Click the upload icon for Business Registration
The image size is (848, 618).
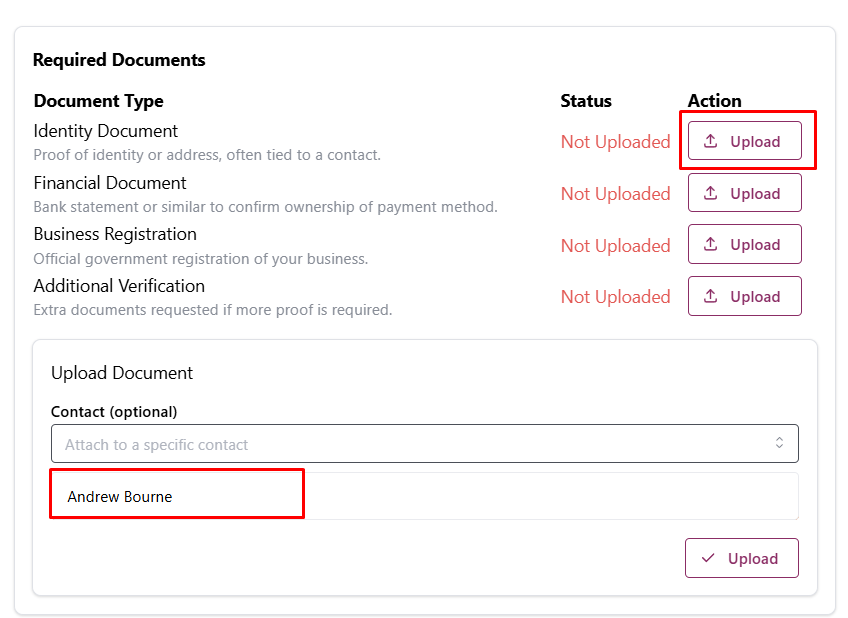[711, 245]
